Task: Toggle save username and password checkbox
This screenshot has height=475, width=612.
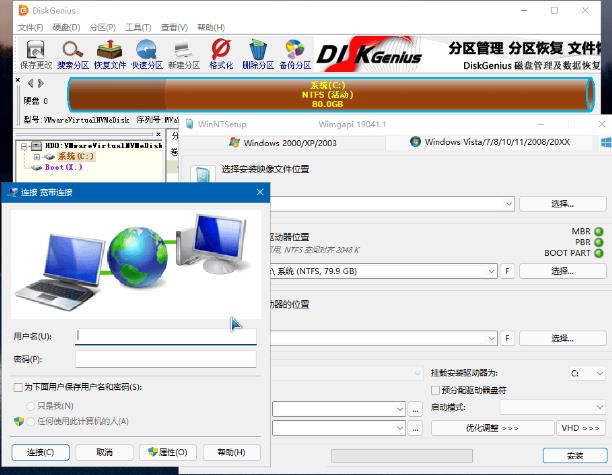Action: [18, 387]
